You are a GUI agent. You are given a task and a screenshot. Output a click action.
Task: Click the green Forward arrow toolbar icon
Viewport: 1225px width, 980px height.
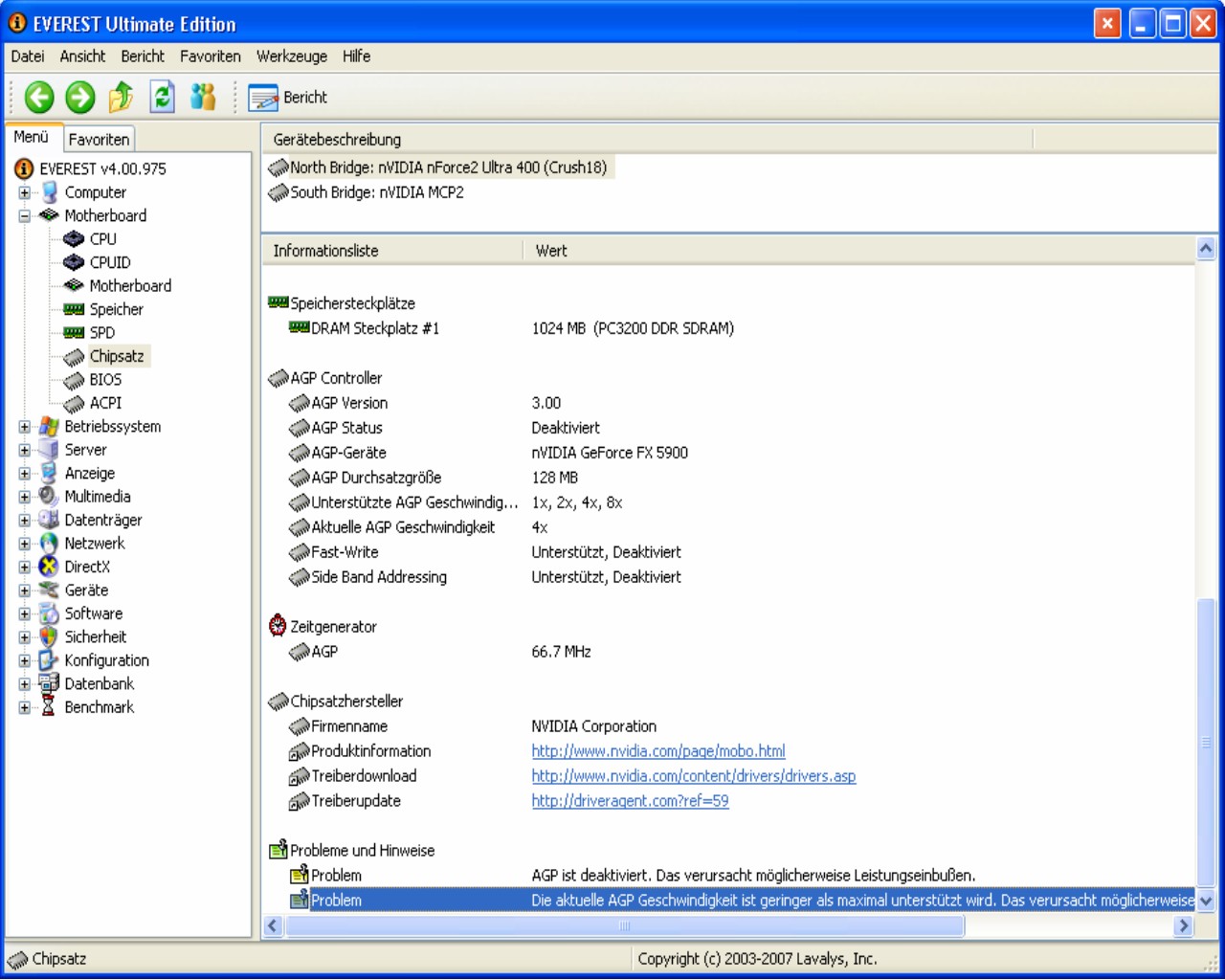(x=80, y=97)
